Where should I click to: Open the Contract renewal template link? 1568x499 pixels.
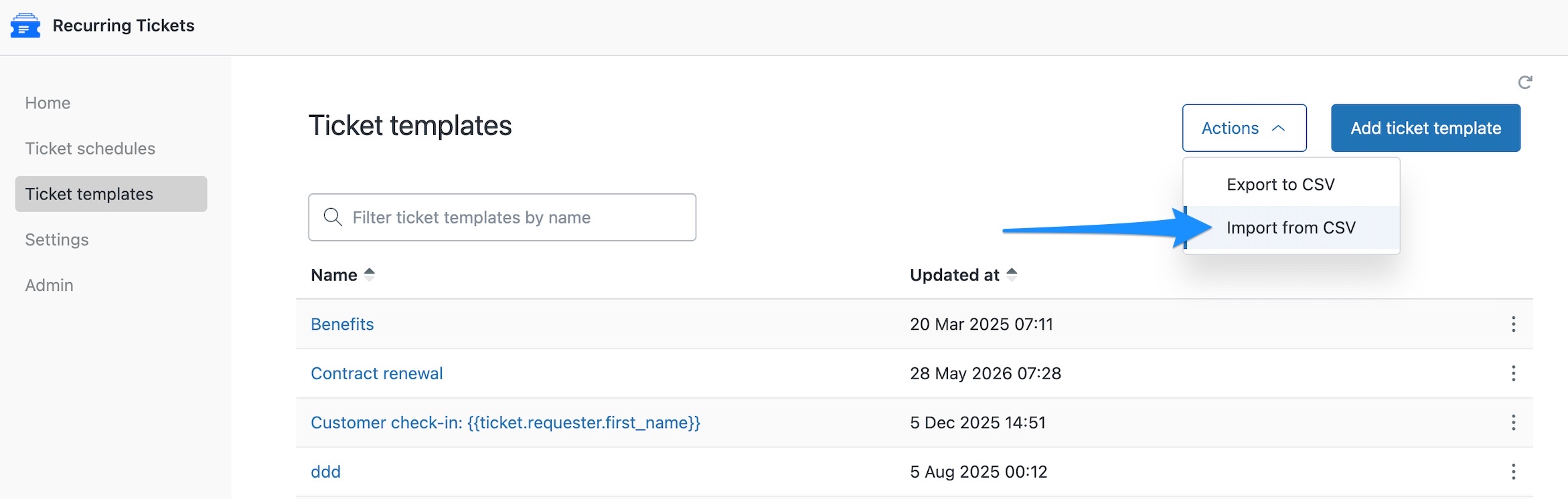(377, 373)
